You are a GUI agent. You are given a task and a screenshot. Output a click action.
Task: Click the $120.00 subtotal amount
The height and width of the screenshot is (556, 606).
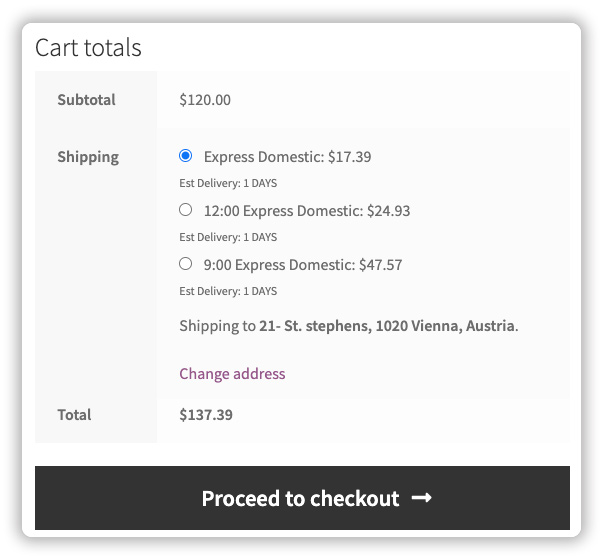(205, 100)
